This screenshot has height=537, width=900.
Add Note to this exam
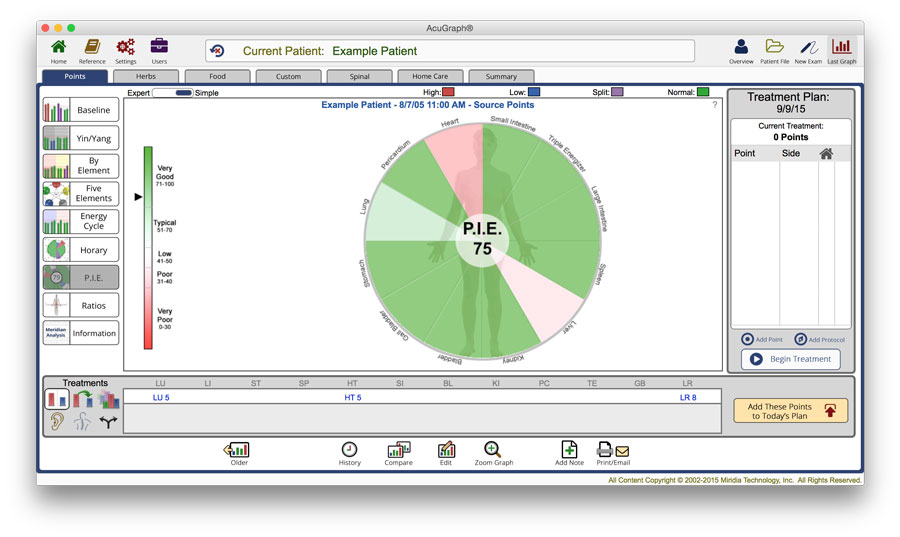coord(569,453)
